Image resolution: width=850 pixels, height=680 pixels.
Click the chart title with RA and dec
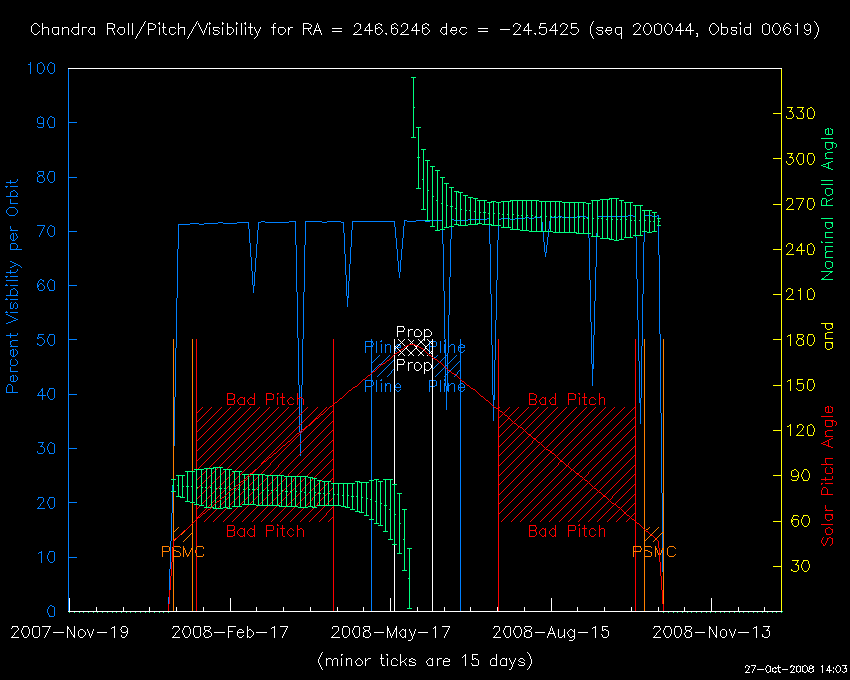(425, 30)
